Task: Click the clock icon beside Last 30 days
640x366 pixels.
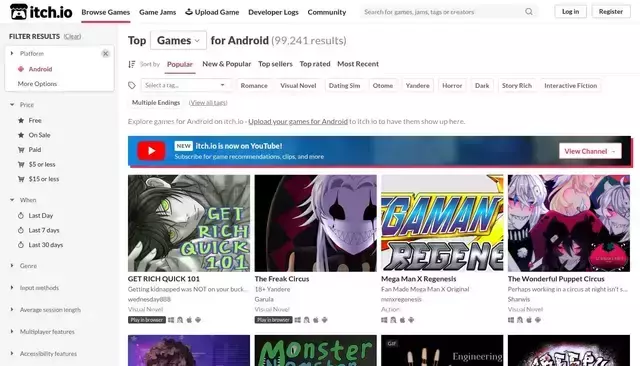Action: pyautogui.click(x=21, y=245)
